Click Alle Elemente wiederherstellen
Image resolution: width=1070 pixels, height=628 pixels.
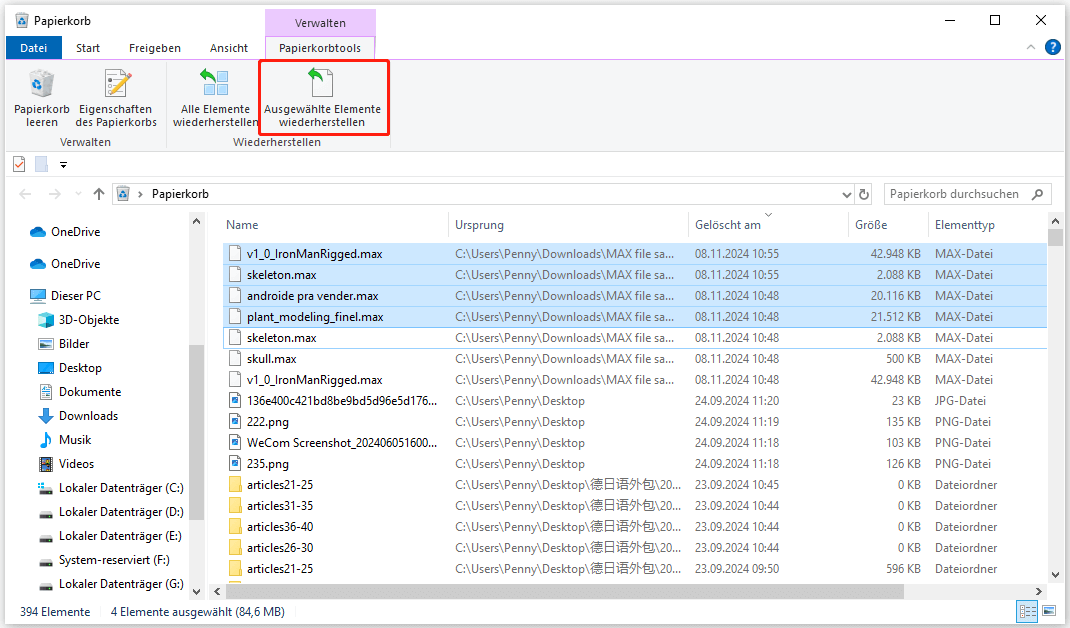(x=216, y=98)
